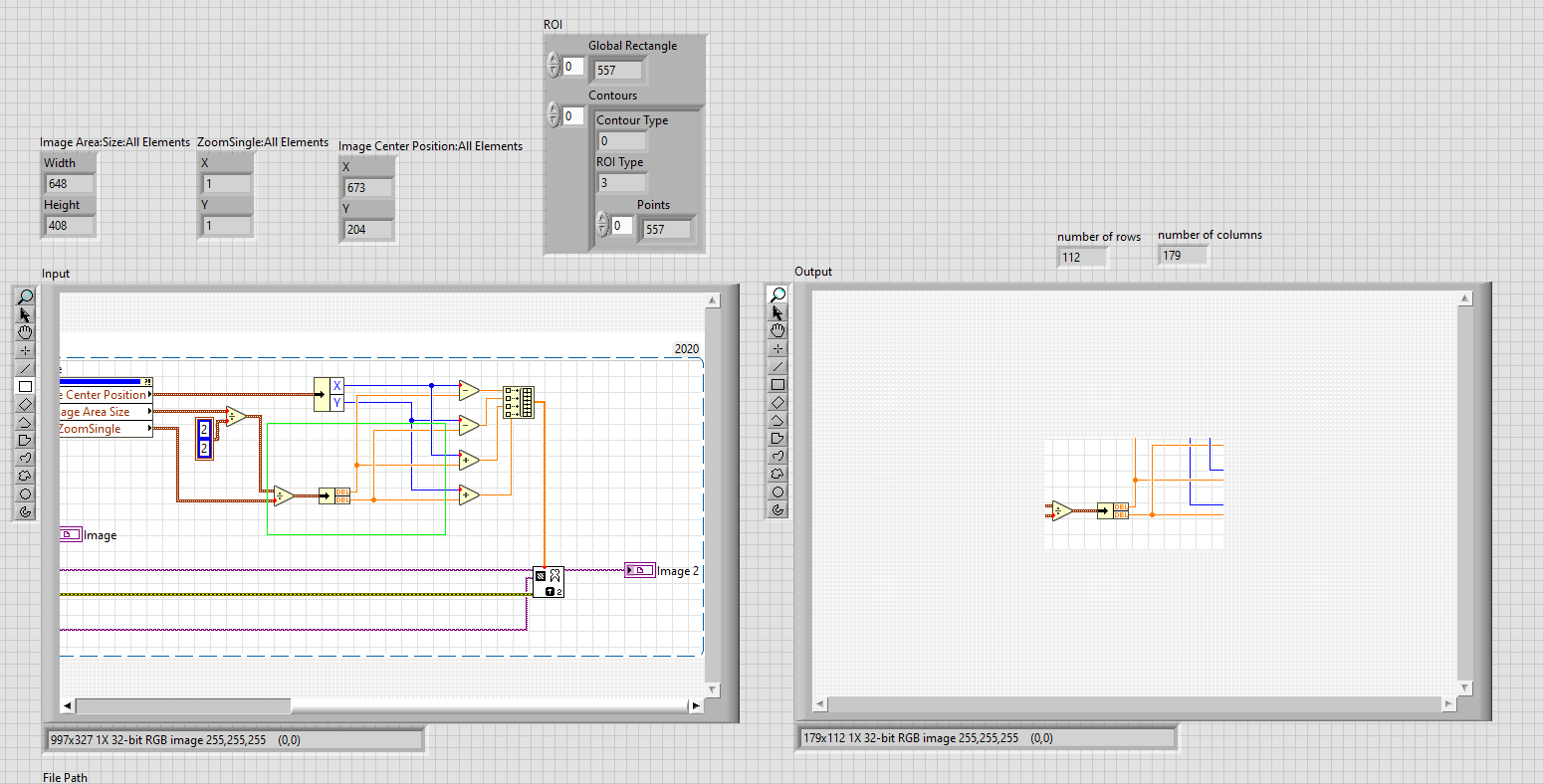The image size is (1543, 784).
Task: Select the Point tool in Output display
Action: pos(778,348)
